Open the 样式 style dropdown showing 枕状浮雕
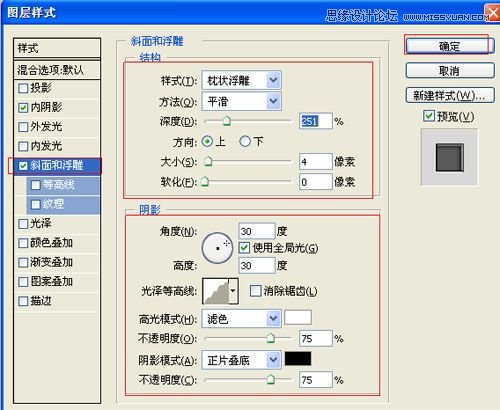Viewport: 500px width, 410px height. (x=241, y=80)
